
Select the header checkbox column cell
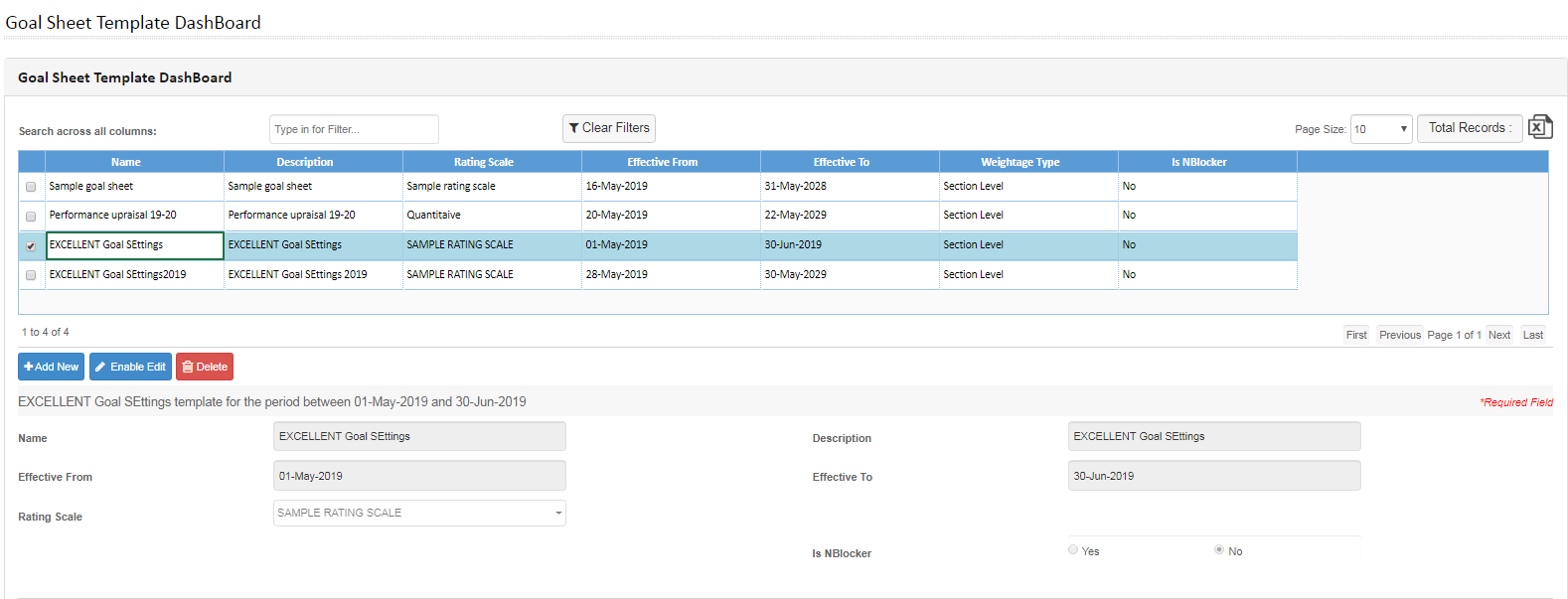pyautogui.click(x=32, y=162)
